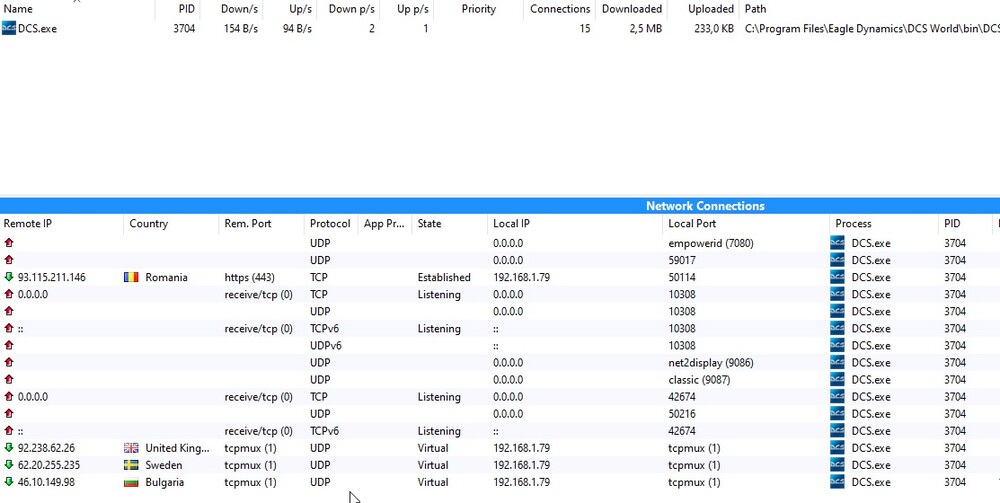
Task: Click the red arrow on the port 50216 row
Action: [x=9, y=414]
